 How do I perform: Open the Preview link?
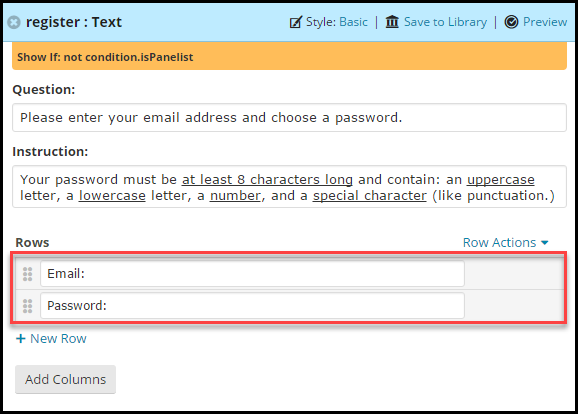coord(545,22)
